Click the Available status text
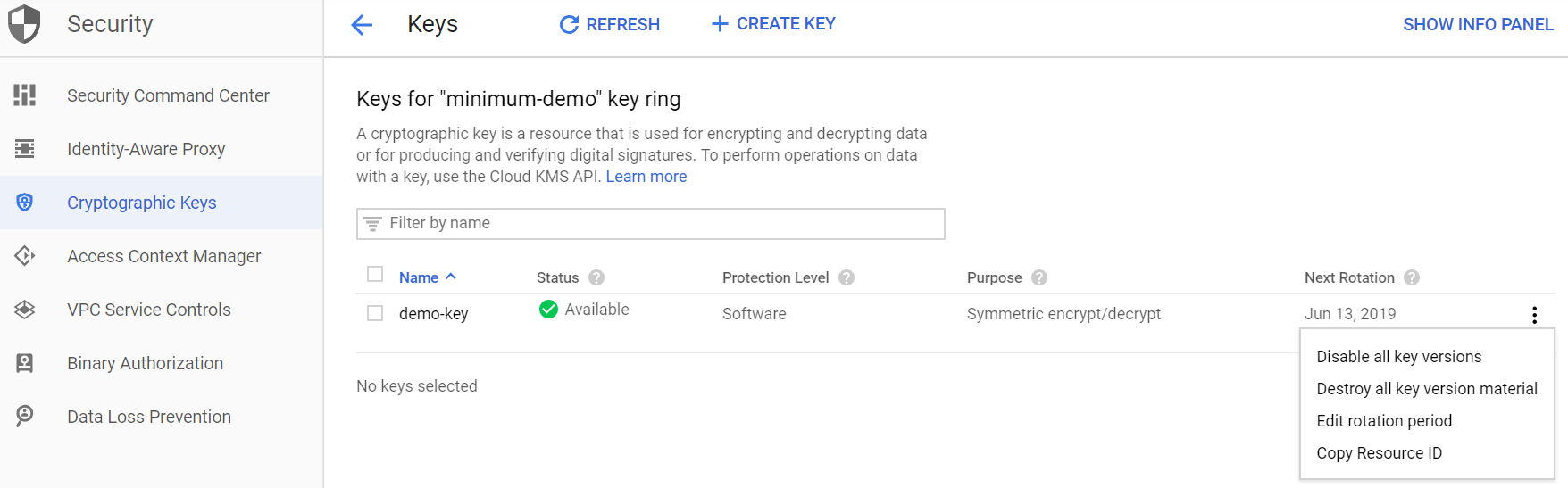1568x488 pixels. 596,310
